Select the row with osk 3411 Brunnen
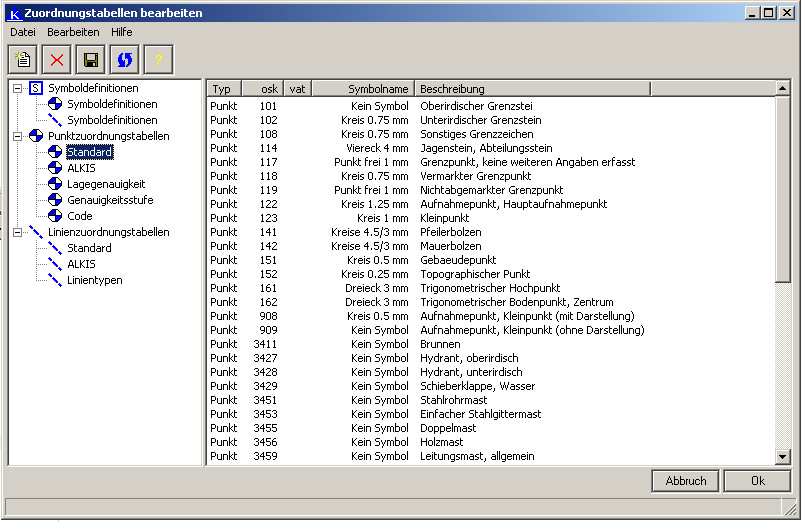Image resolution: width=801 pixels, height=522 pixels. click(440, 344)
